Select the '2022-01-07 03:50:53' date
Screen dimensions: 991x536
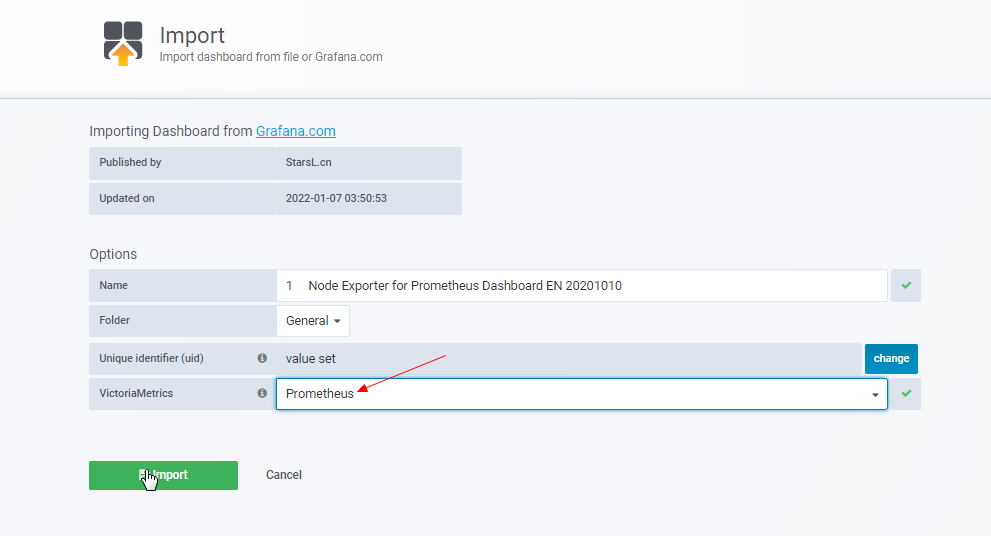coord(336,198)
